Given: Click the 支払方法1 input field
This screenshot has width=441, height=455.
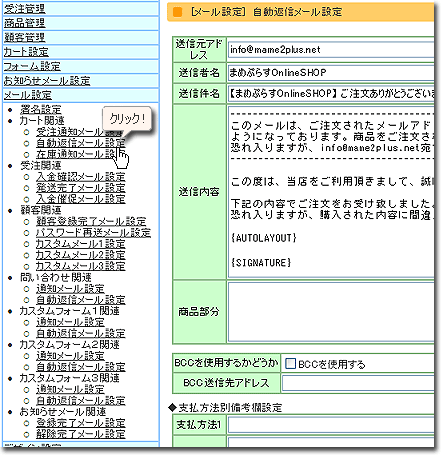Looking at the screenshot, I should tap(331, 425).
